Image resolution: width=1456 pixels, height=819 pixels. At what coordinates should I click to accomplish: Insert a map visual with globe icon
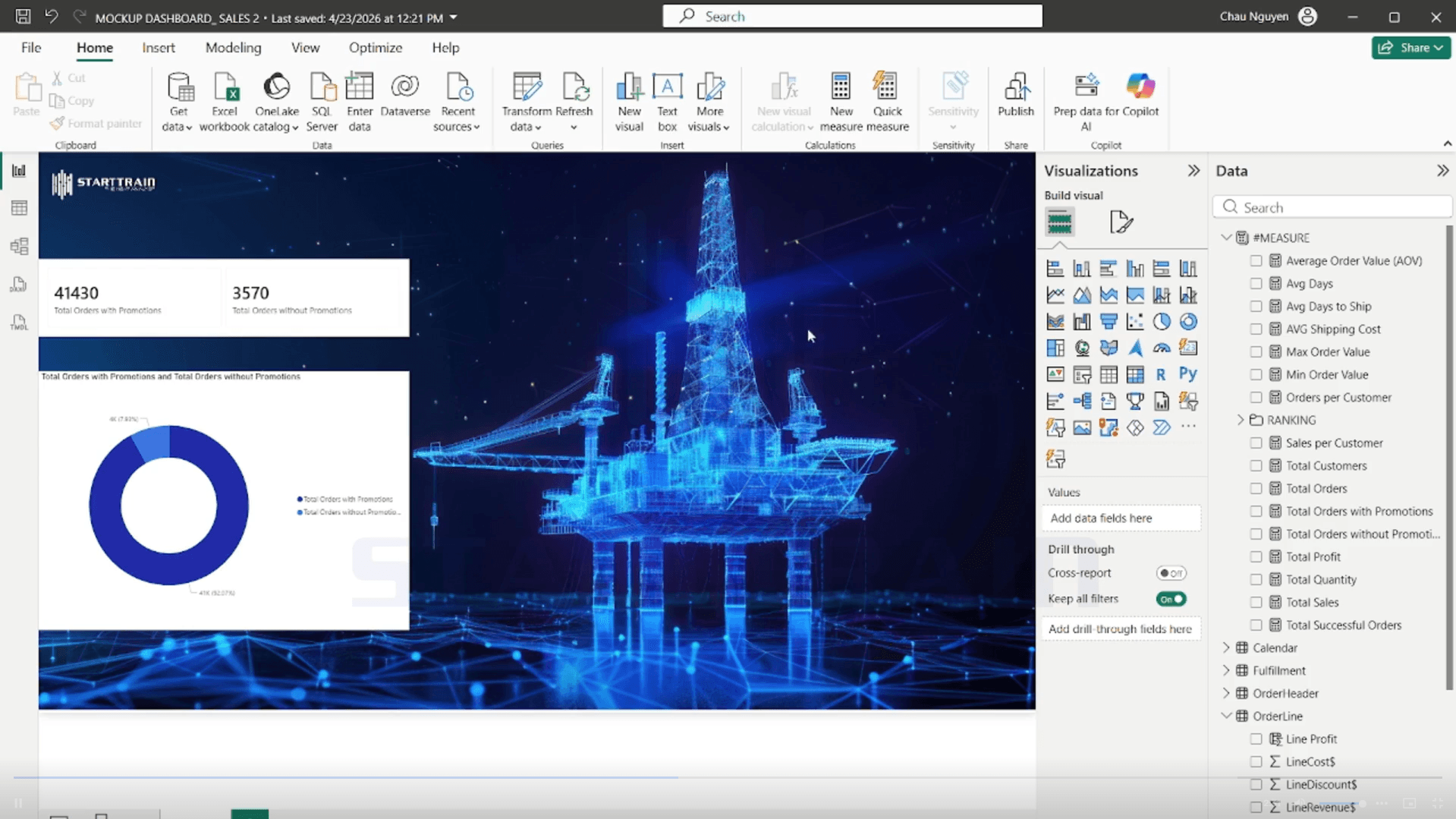[1082, 348]
